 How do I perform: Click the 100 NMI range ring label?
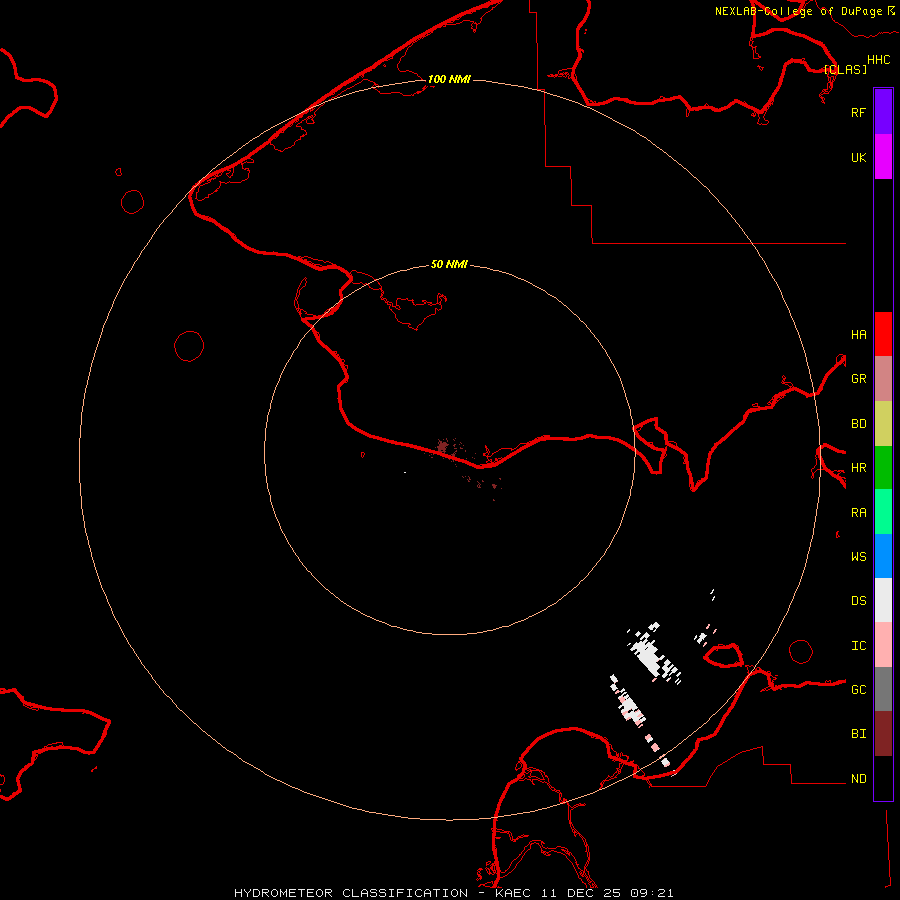coord(449,79)
